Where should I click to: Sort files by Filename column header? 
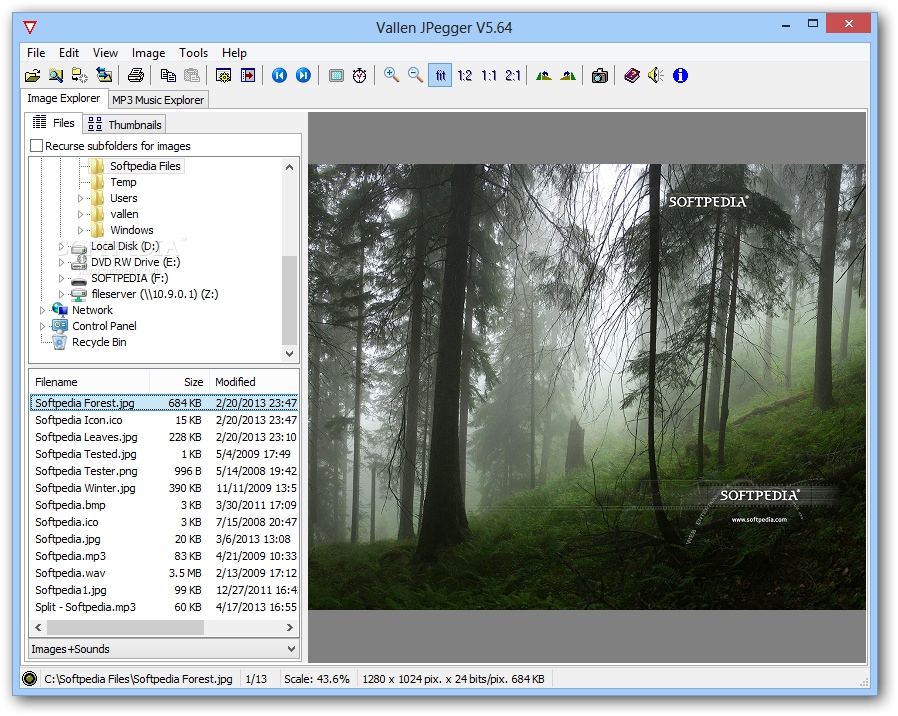coord(90,382)
